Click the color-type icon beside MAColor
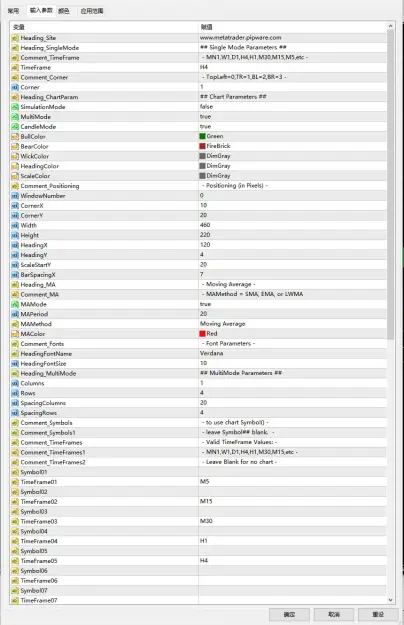The width and height of the screenshot is (404, 625). point(15,334)
